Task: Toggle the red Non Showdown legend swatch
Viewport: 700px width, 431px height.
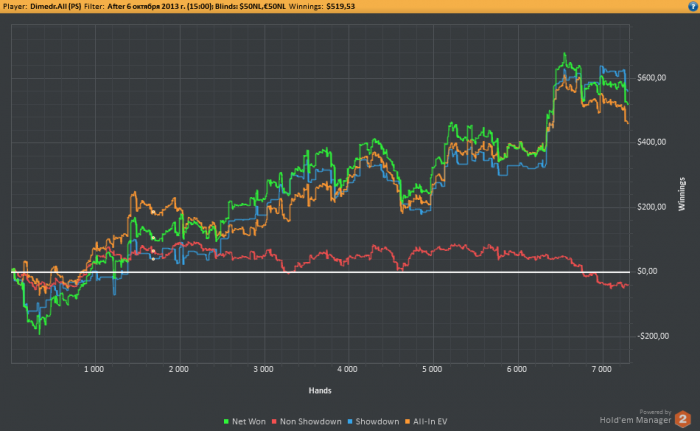Action: pos(274,422)
